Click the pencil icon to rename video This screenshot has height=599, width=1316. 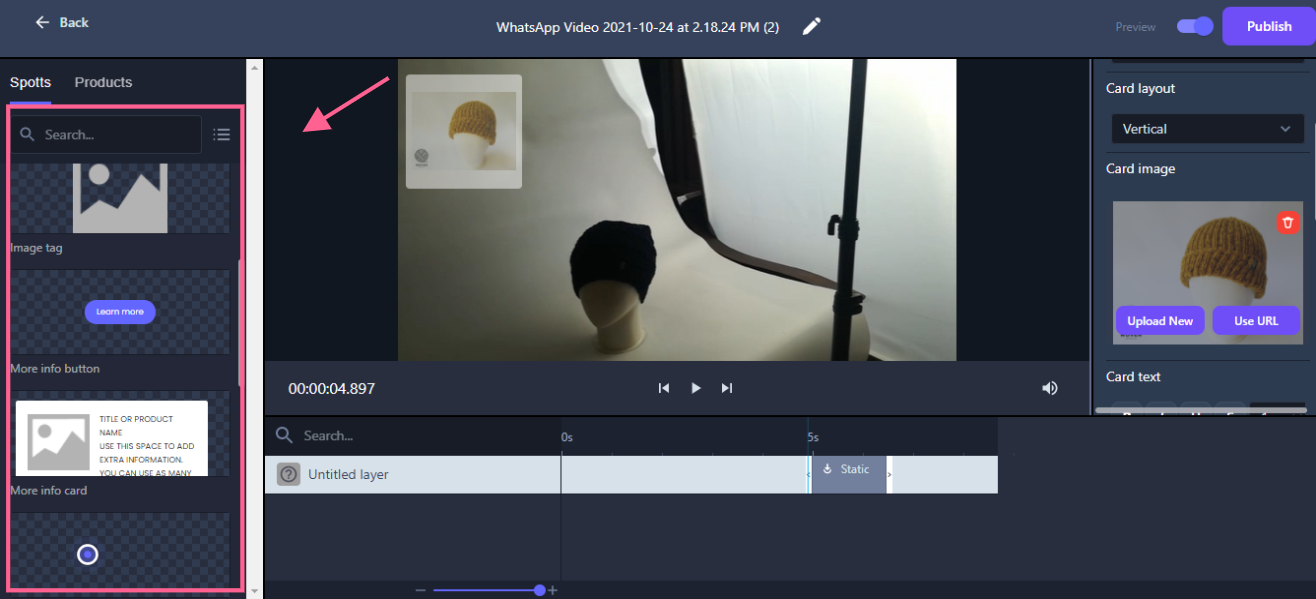[812, 26]
